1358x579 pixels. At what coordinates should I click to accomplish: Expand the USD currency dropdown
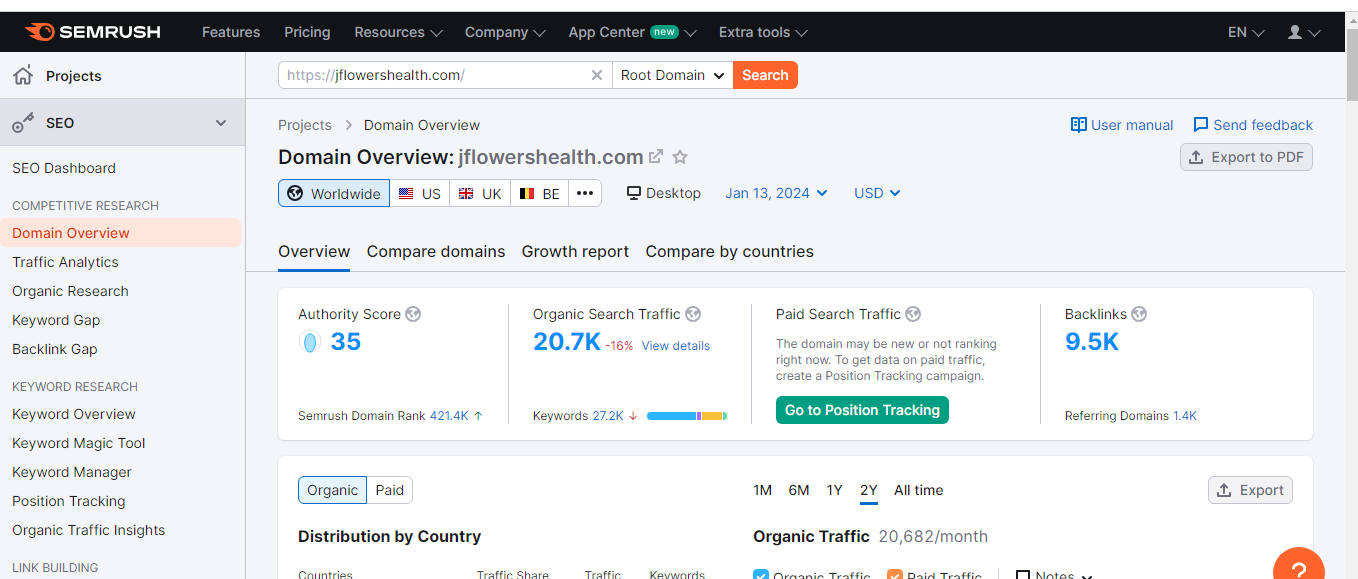(875, 192)
